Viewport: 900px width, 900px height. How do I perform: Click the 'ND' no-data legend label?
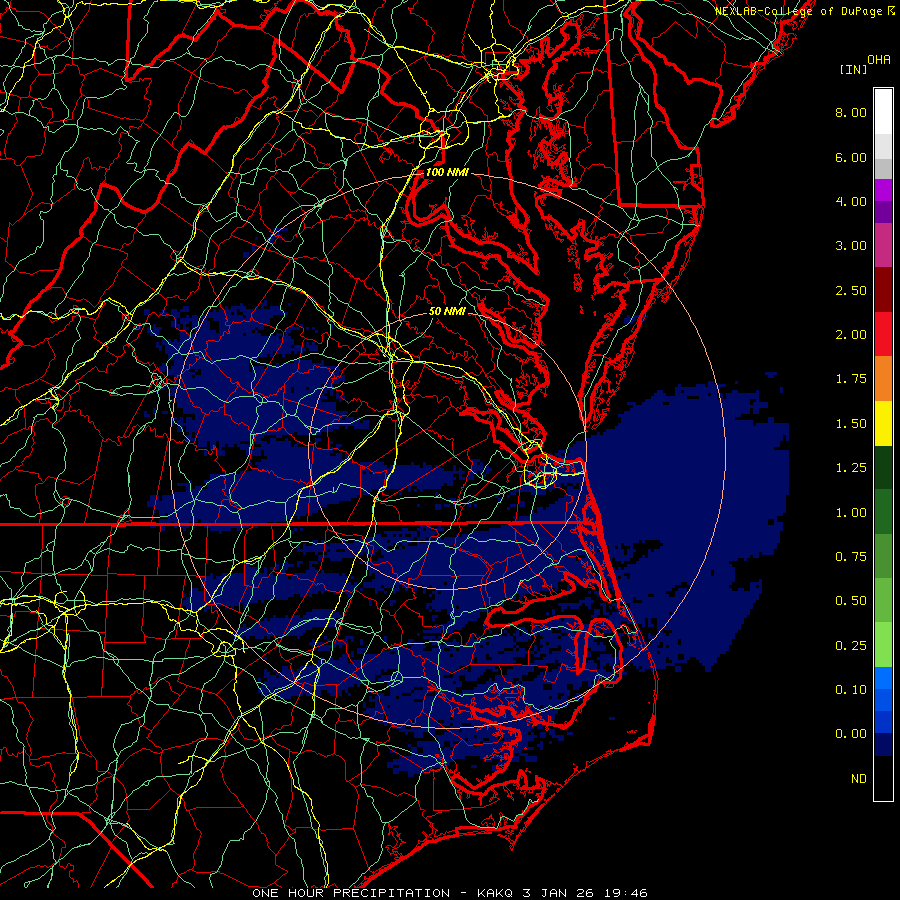pyautogui.click(x=859, y=779)
